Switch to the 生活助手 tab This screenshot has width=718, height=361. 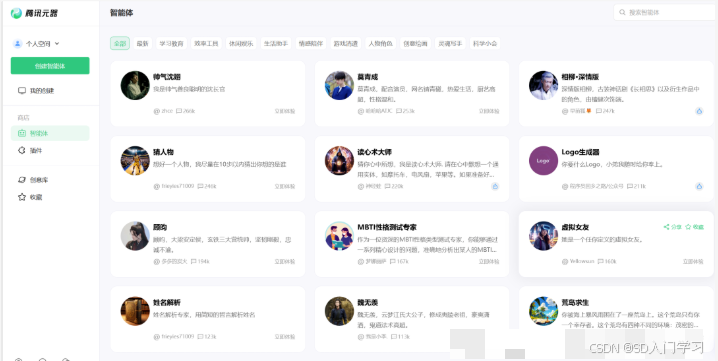coord(276,44)
